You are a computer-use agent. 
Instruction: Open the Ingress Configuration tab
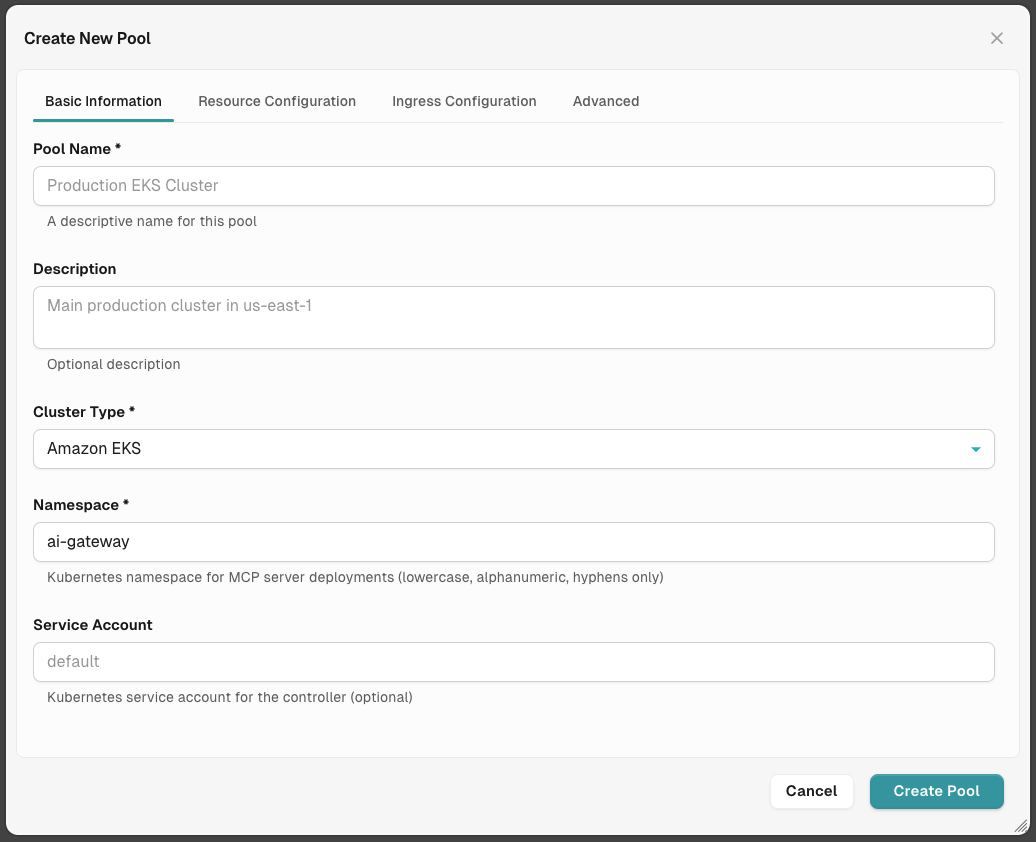464,101
